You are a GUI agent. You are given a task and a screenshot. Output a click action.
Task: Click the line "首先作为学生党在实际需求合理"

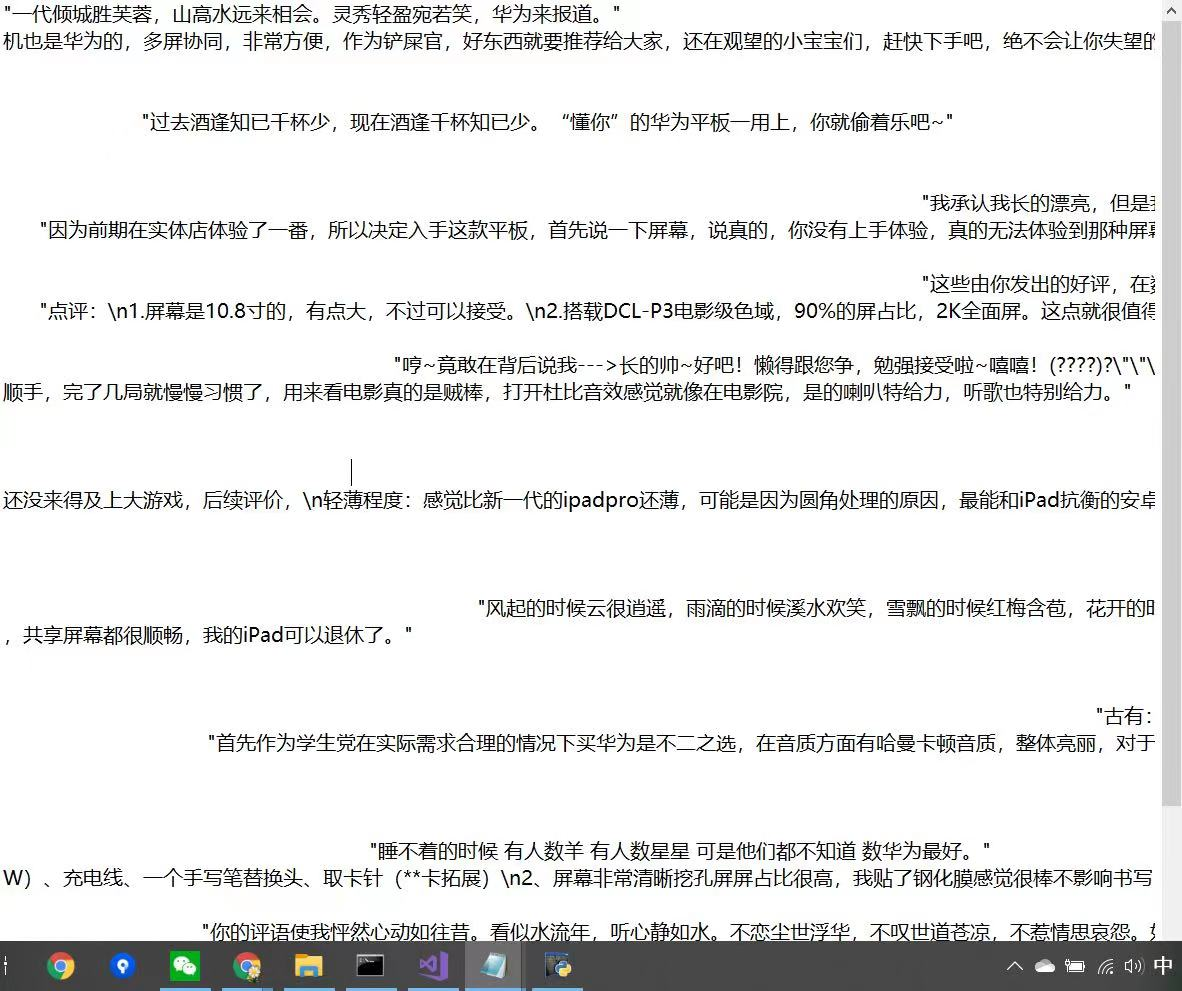[681, 743]
